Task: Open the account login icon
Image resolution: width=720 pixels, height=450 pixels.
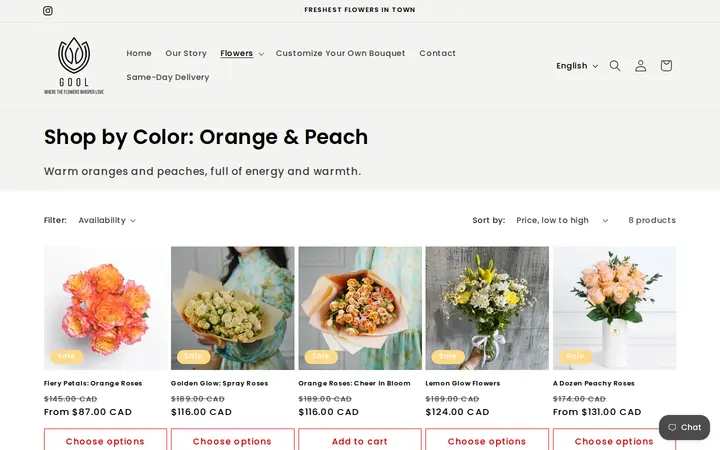Action: click(641, 66)
